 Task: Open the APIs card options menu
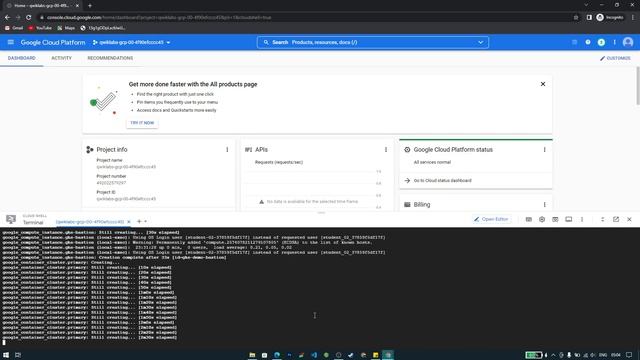pyautogui.click(x=386, y=150)
